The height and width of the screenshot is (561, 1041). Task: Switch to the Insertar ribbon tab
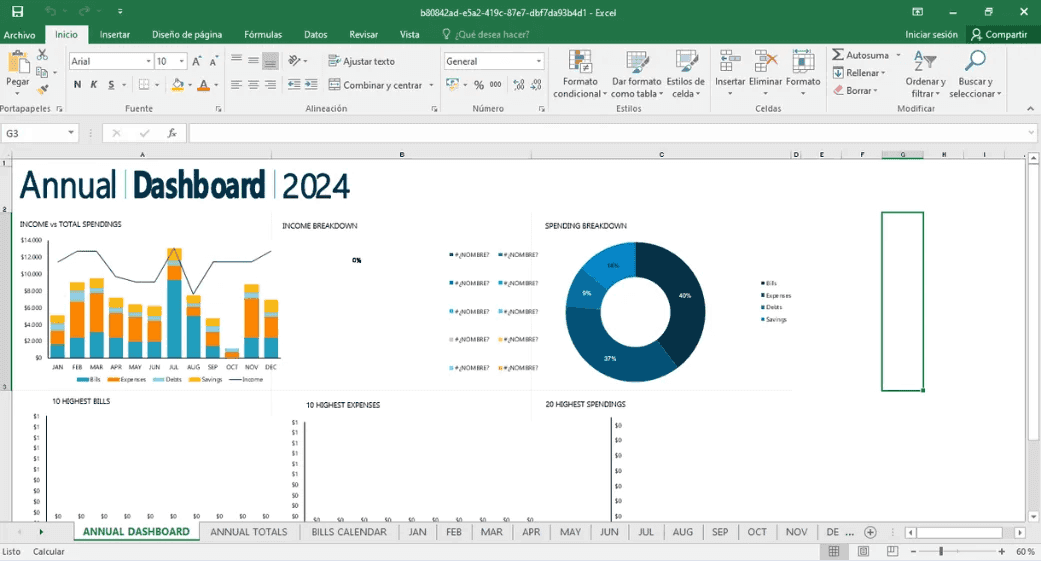(115, 35)
